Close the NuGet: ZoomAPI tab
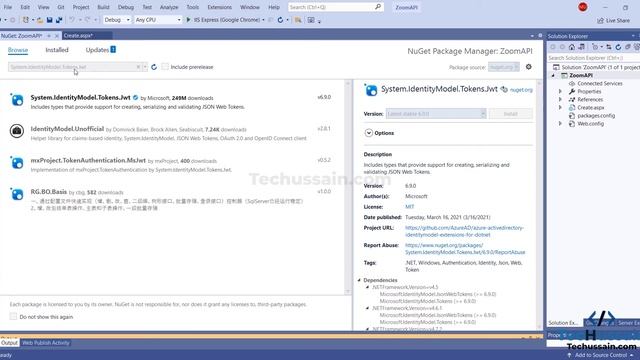 click(57, 36)
